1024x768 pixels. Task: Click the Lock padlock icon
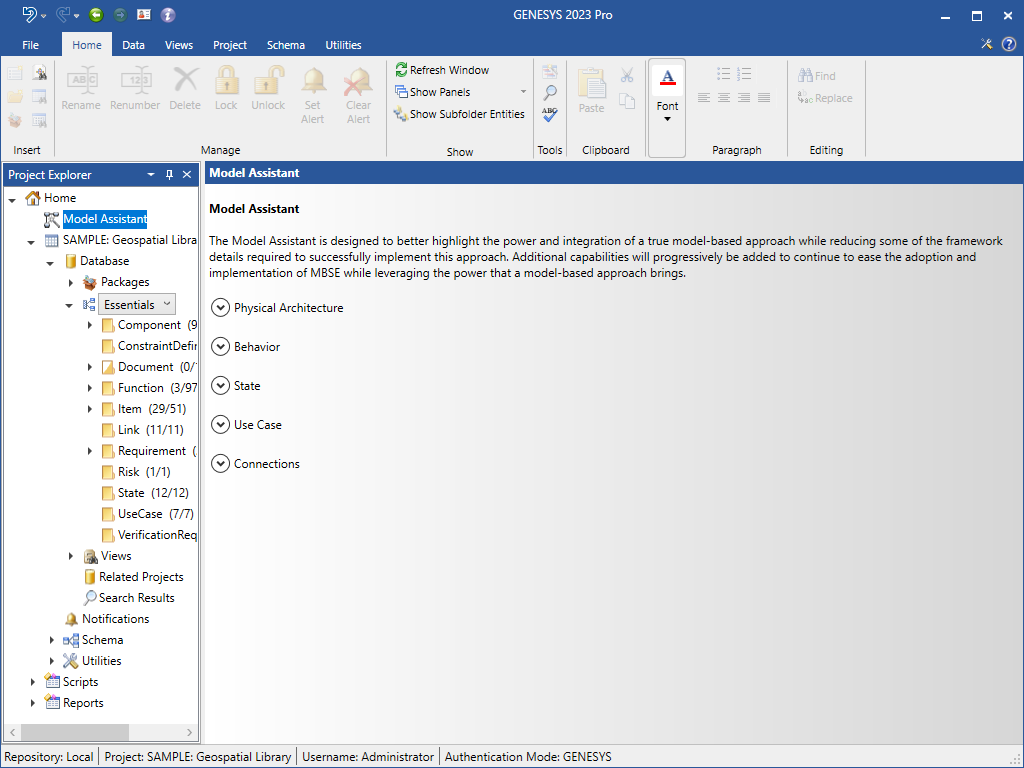click(x=226, y=80)
